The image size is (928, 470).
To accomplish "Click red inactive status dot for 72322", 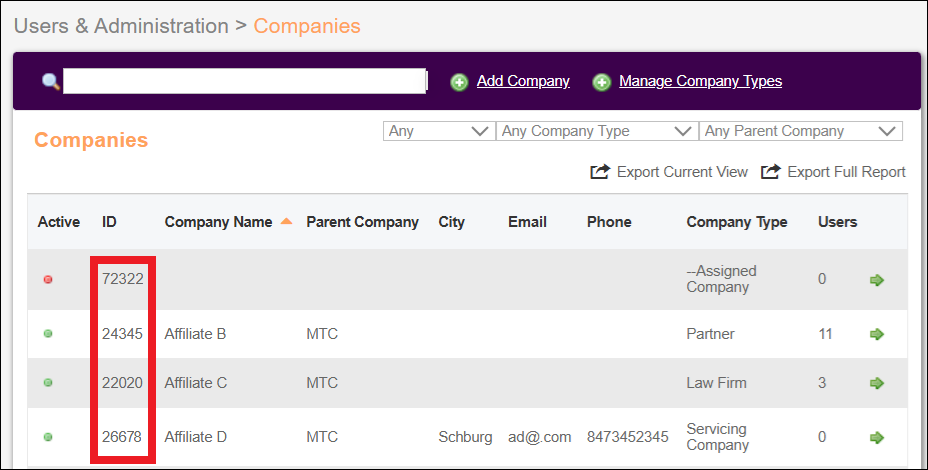I will coord(48,279).
